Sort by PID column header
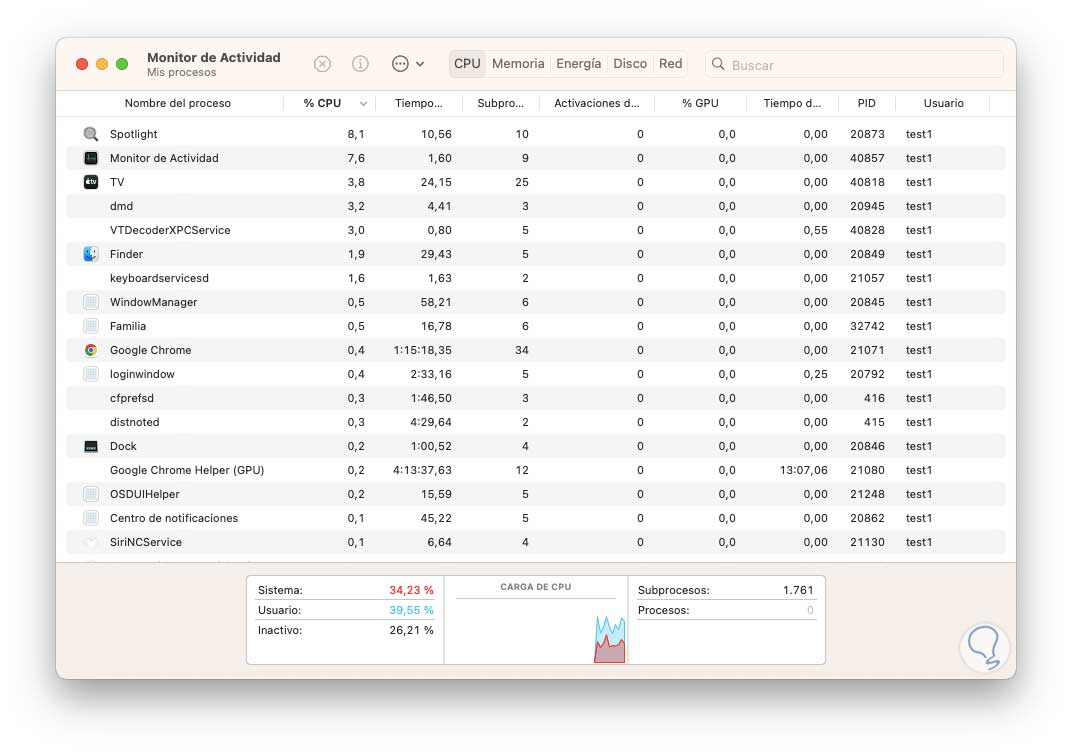The width and height of the screenshot is (1072, 753). [866, 103]
